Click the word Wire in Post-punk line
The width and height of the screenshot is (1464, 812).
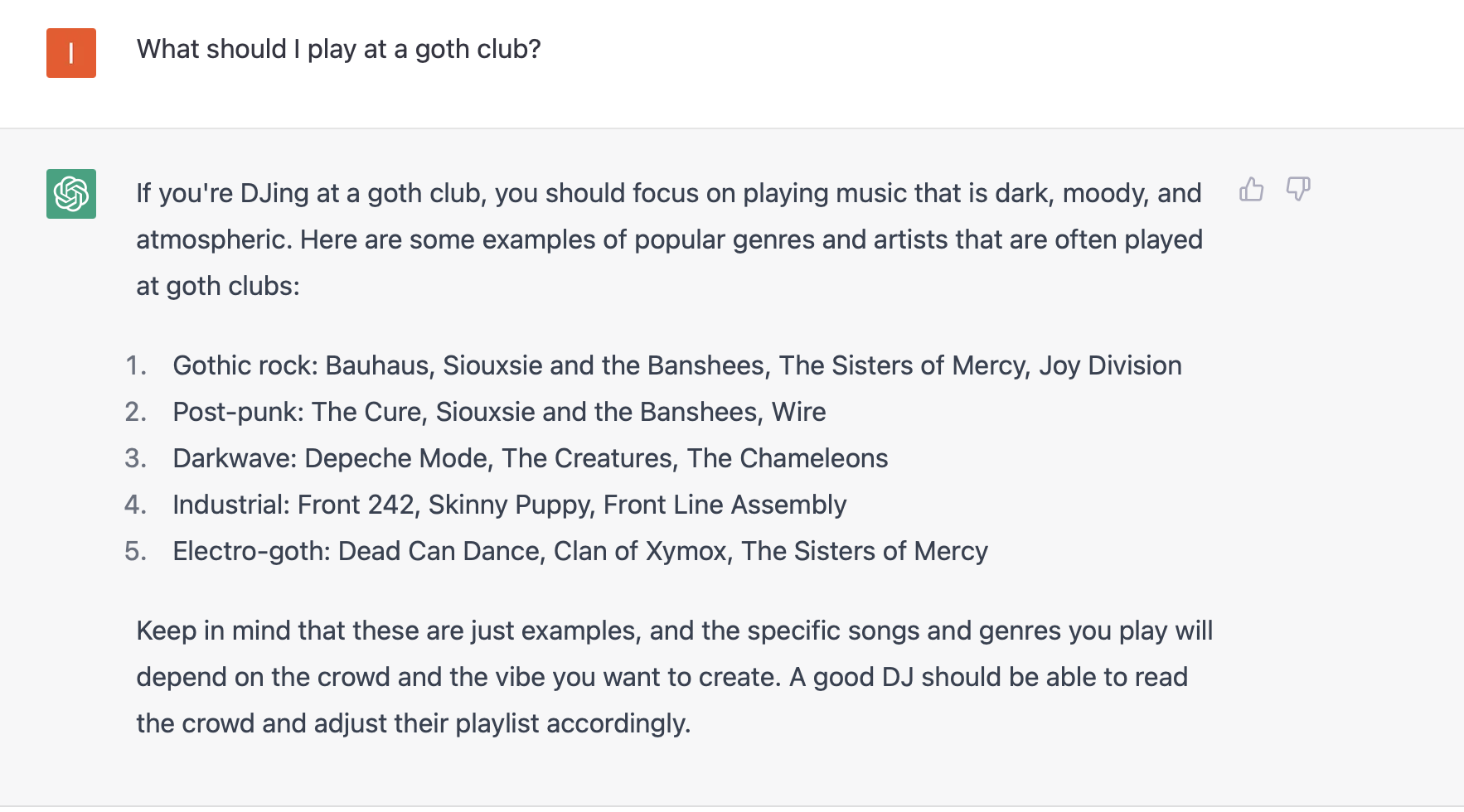[x=799, y=412]
